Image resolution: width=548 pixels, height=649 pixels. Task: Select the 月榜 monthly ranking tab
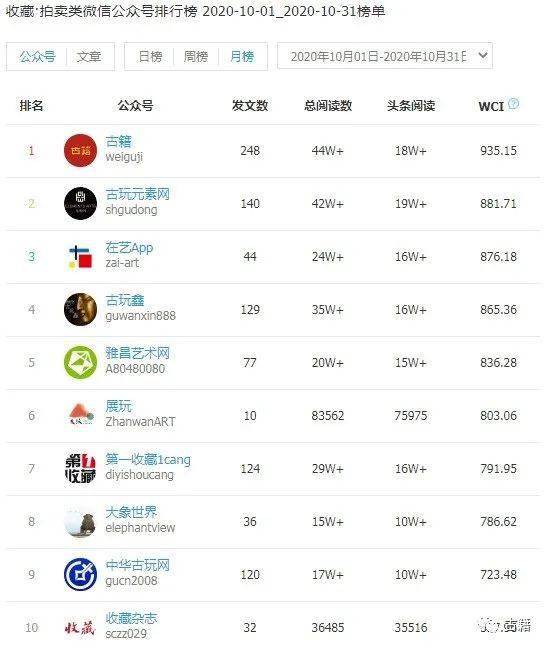tap(242, 56)
